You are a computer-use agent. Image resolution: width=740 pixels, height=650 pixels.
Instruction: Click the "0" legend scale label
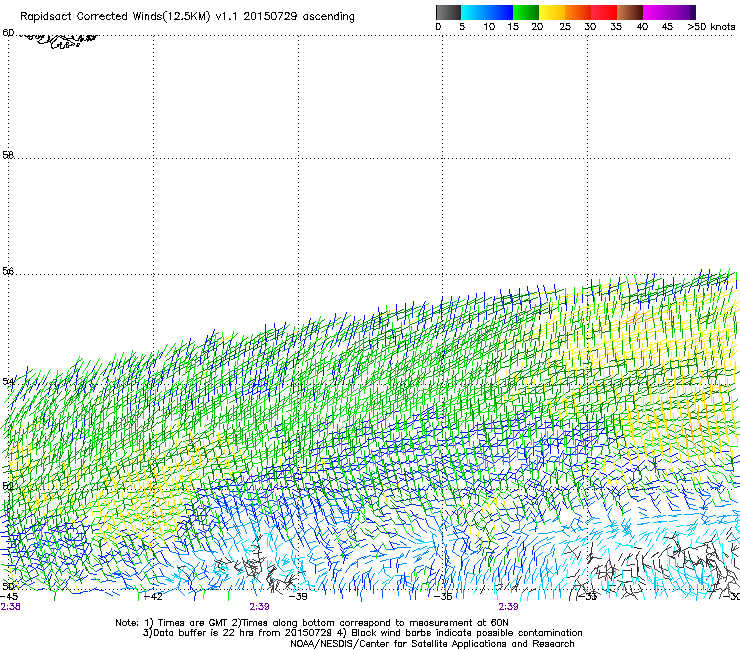coord(438,27)
